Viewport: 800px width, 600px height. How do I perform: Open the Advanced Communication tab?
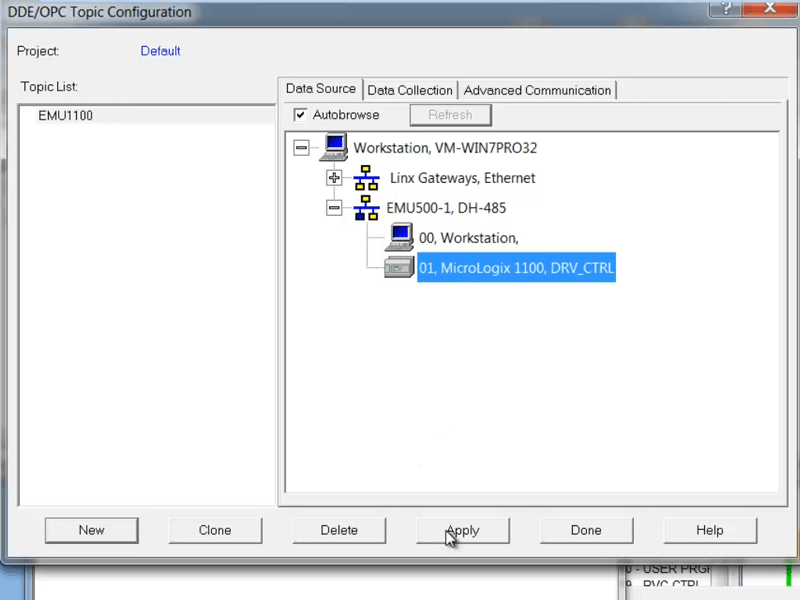pos(537,90)
